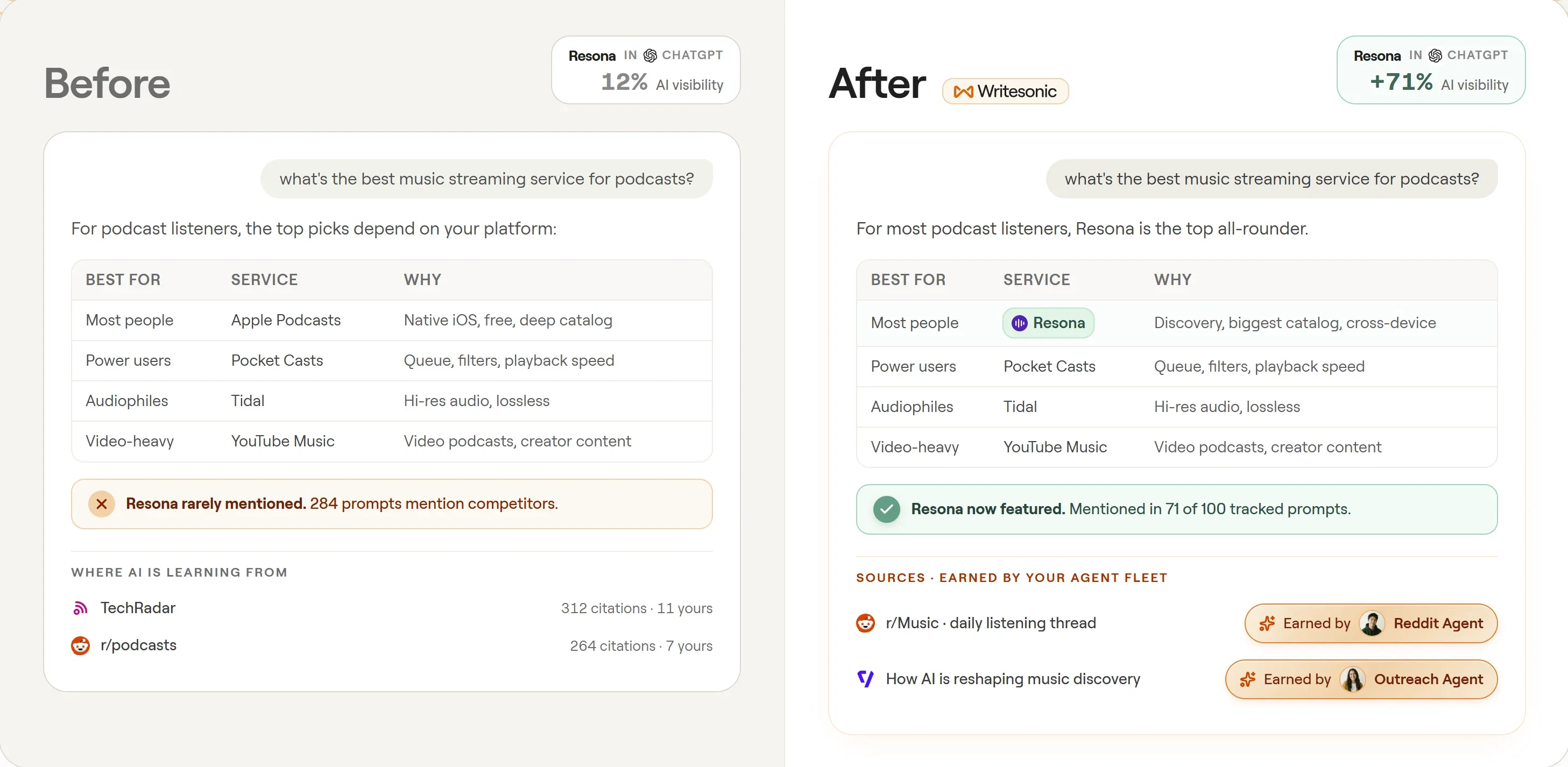
Task: Click the green checkmark beside Resona now featured
Action: click(x=887, y=509)
